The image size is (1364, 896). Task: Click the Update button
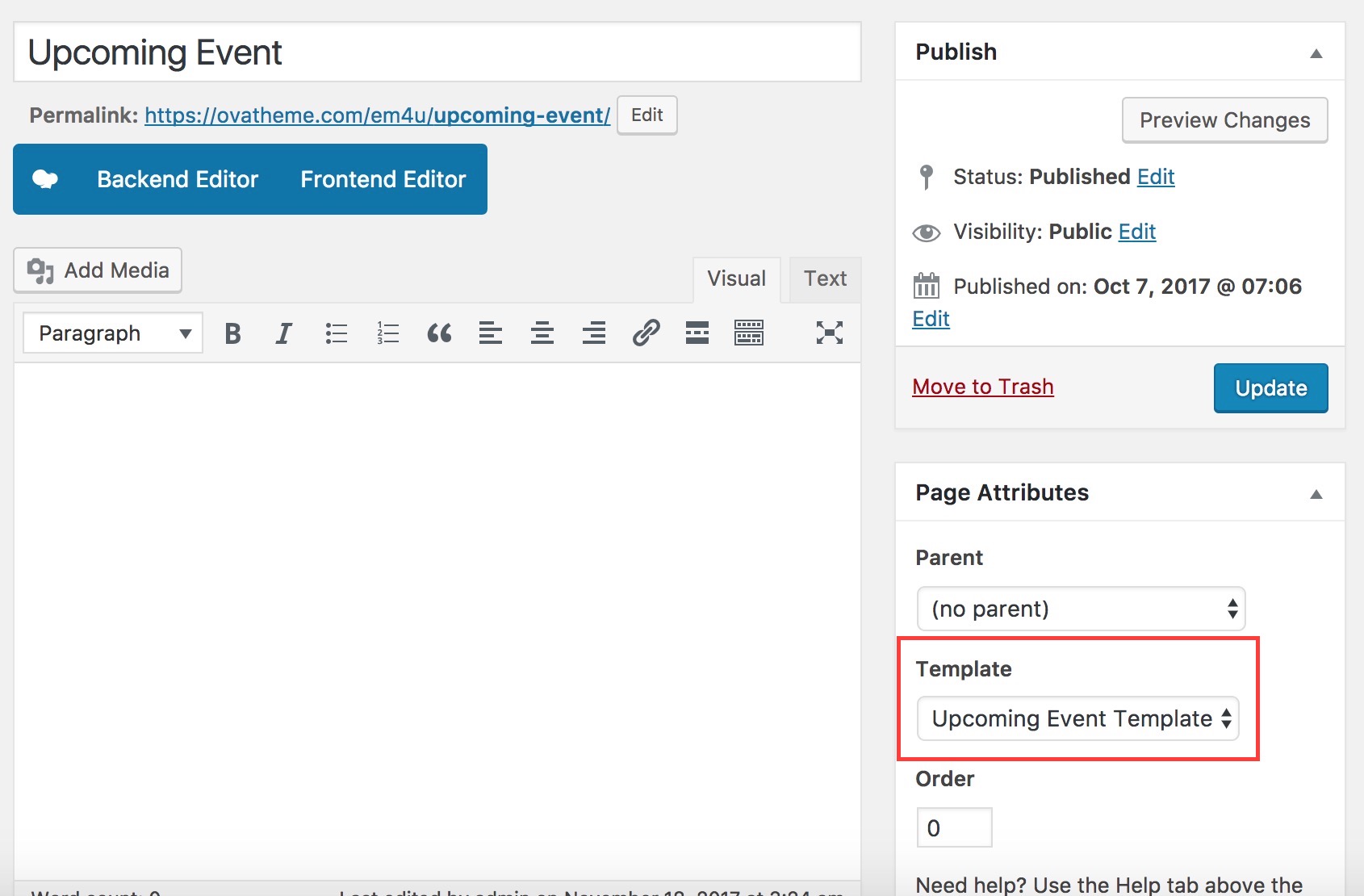1270,388
